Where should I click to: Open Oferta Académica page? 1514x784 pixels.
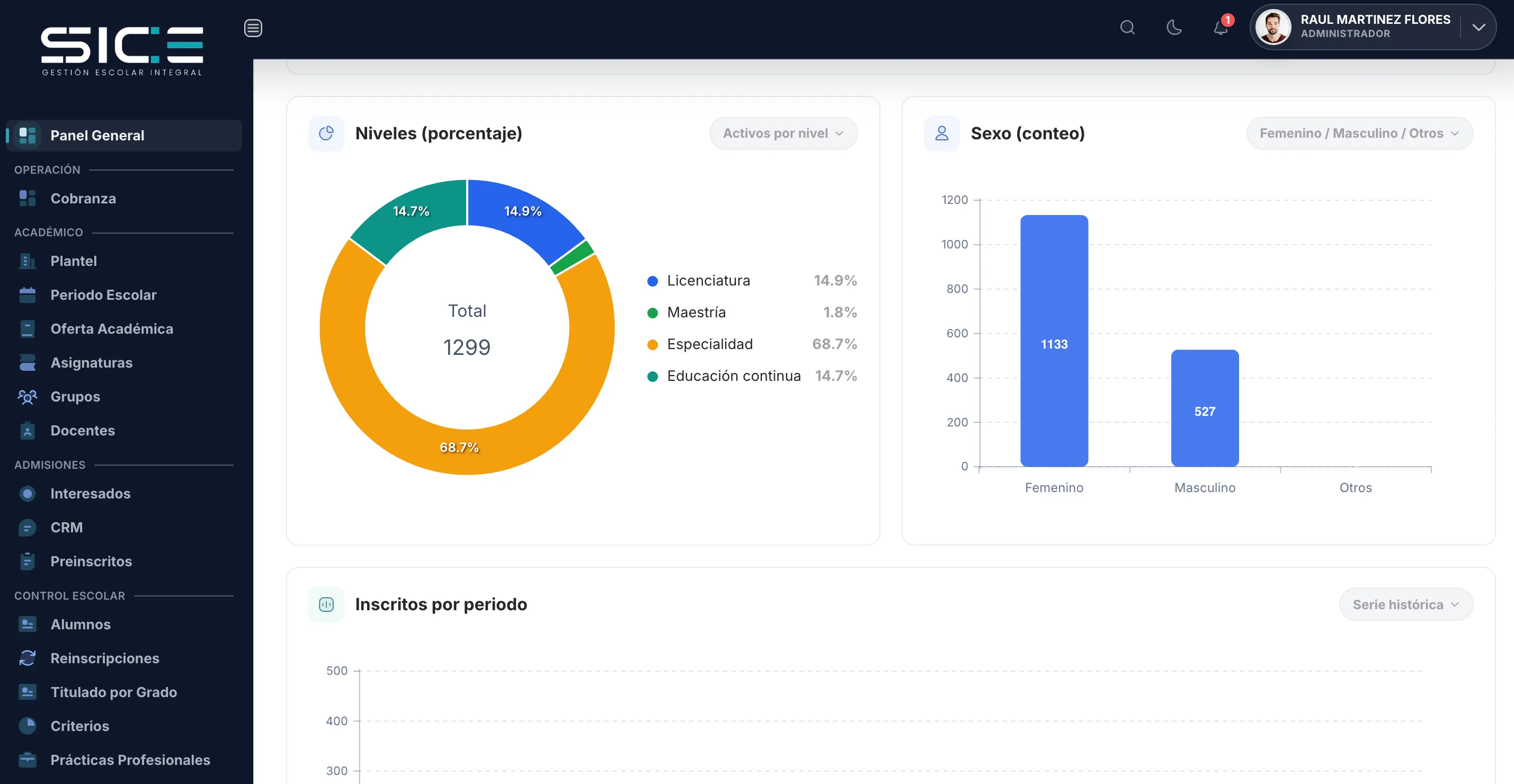[124, 328]
